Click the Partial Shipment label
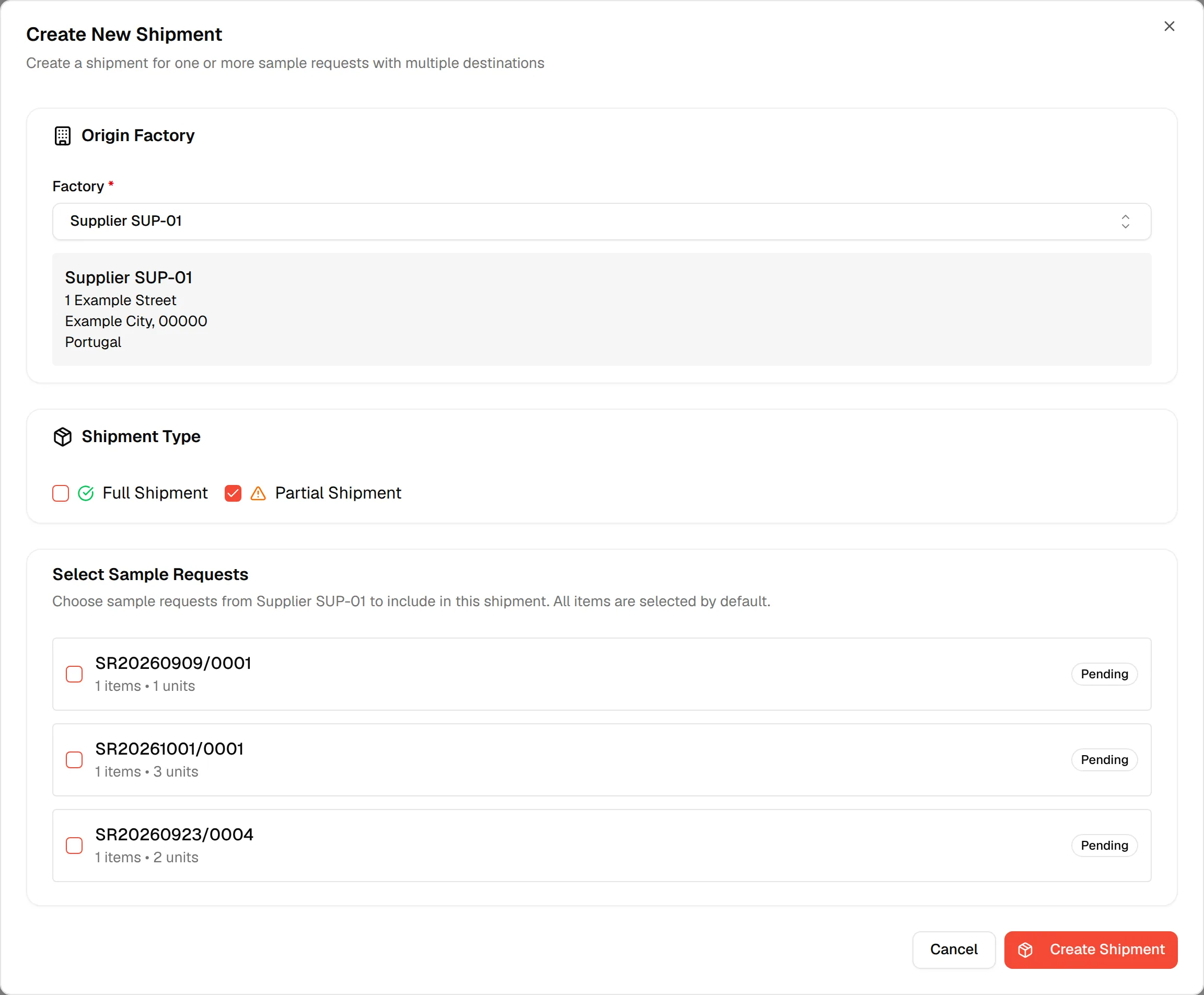The height and width of the screenshot is (995, 1204). point(338,493)
